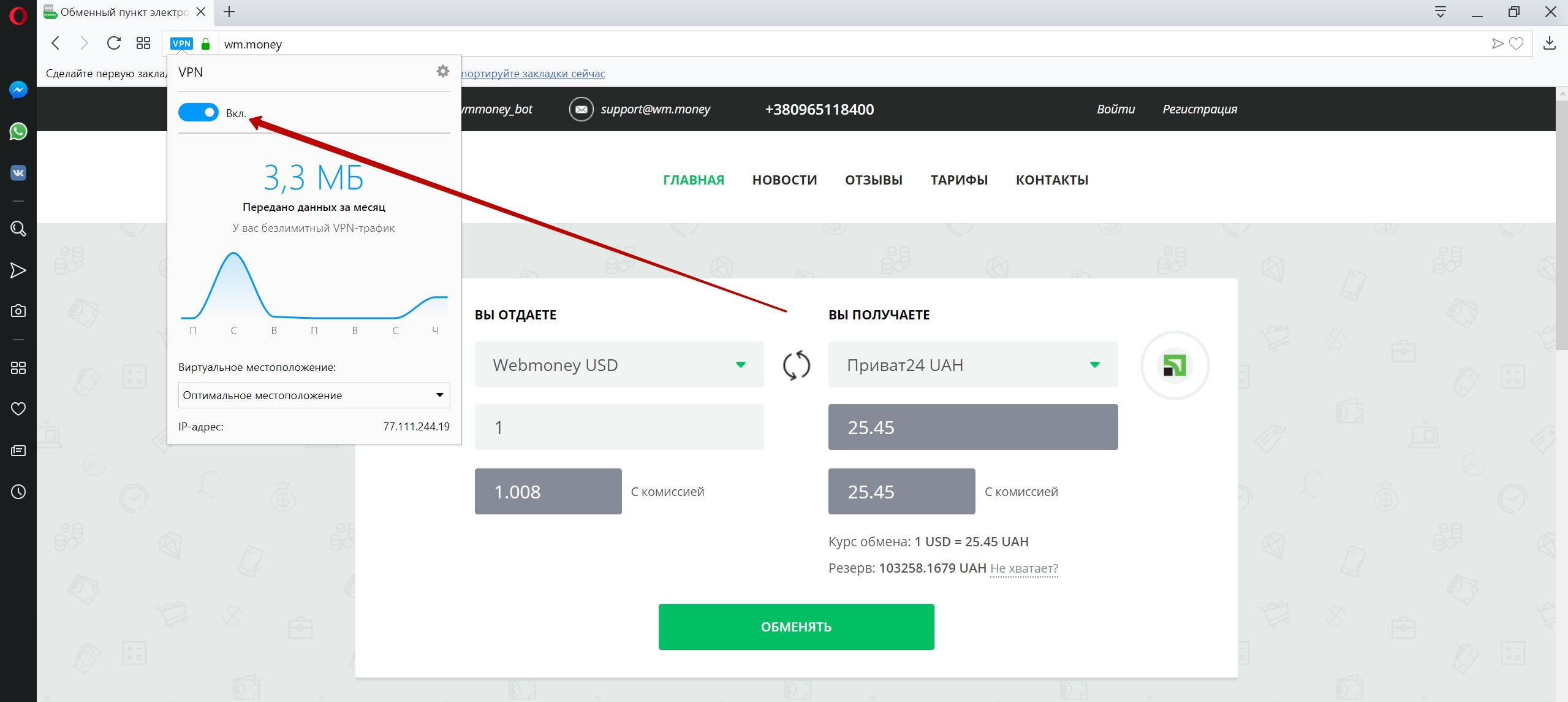
Task: Close the wm.money tab
Action: (200, 12)
